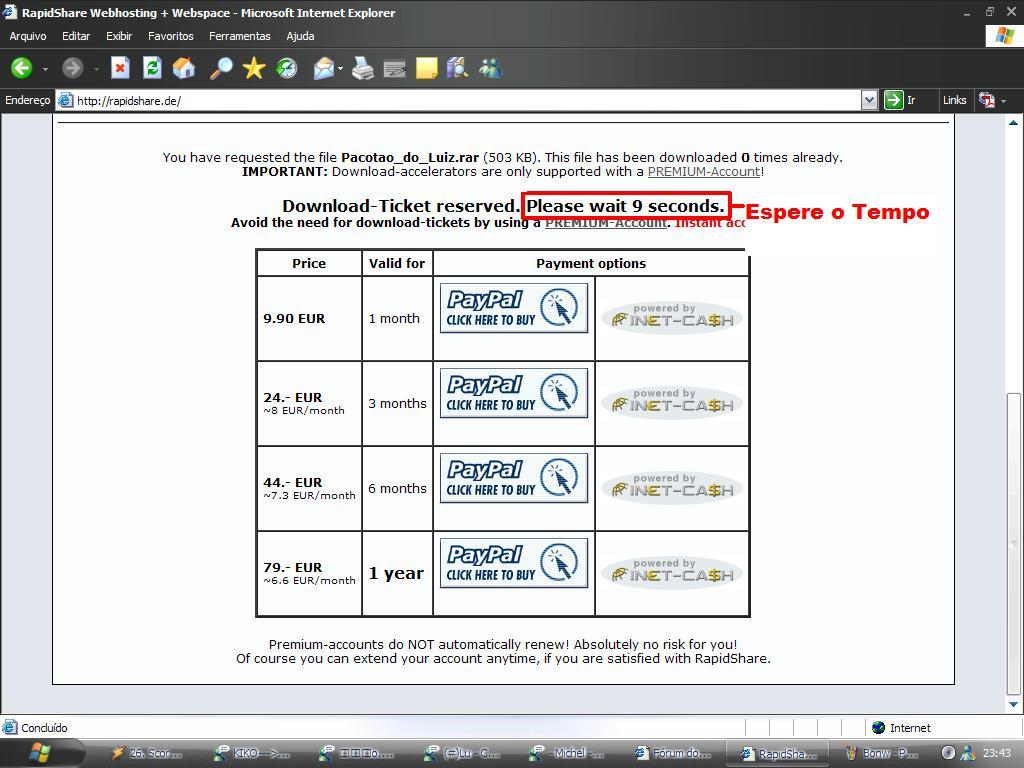
Task: Click the '79.- EUR' price cell
Action: point(309,573)
